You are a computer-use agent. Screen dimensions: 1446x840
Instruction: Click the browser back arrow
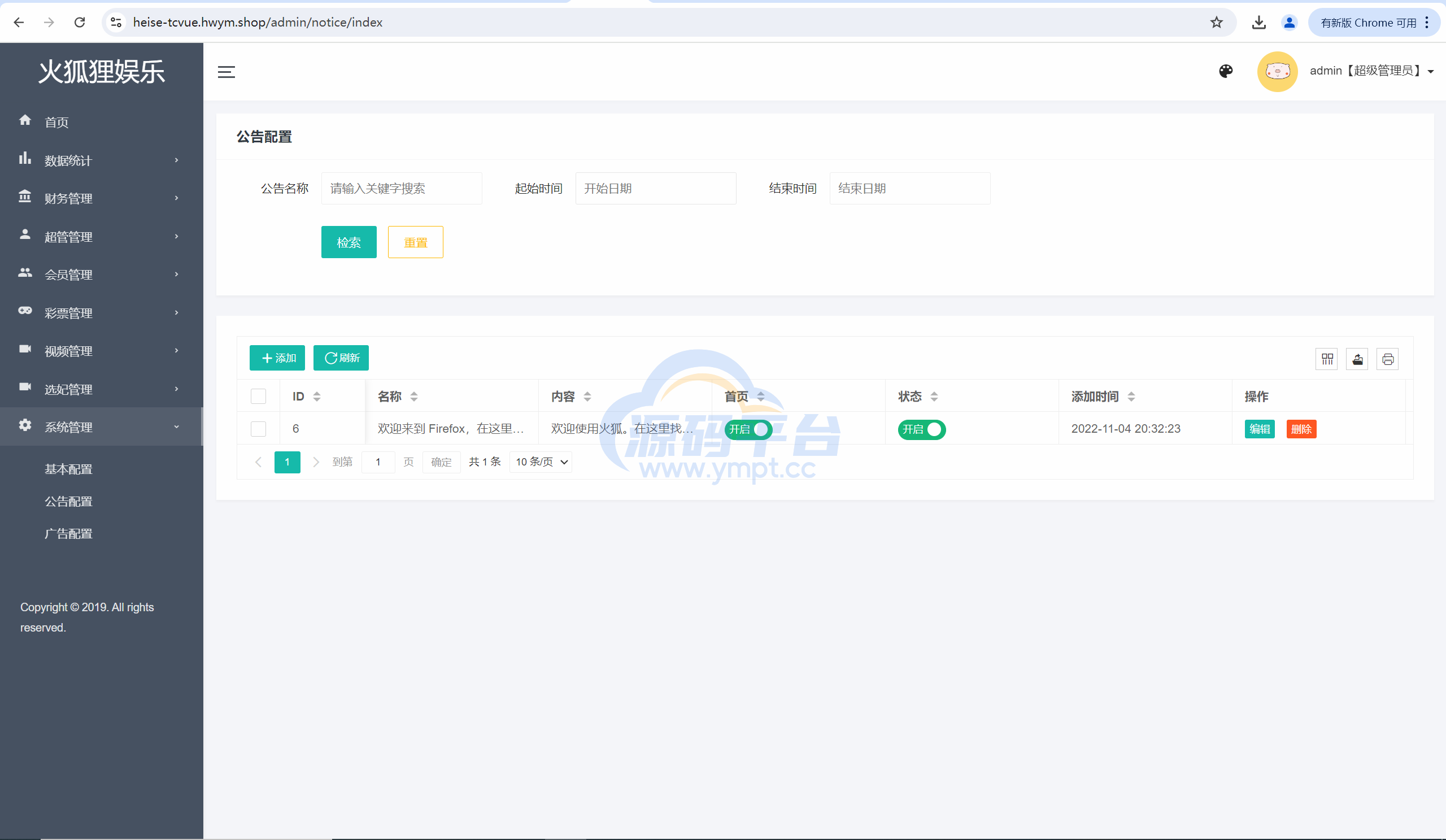pyautogui.click(x=19, y=23)
